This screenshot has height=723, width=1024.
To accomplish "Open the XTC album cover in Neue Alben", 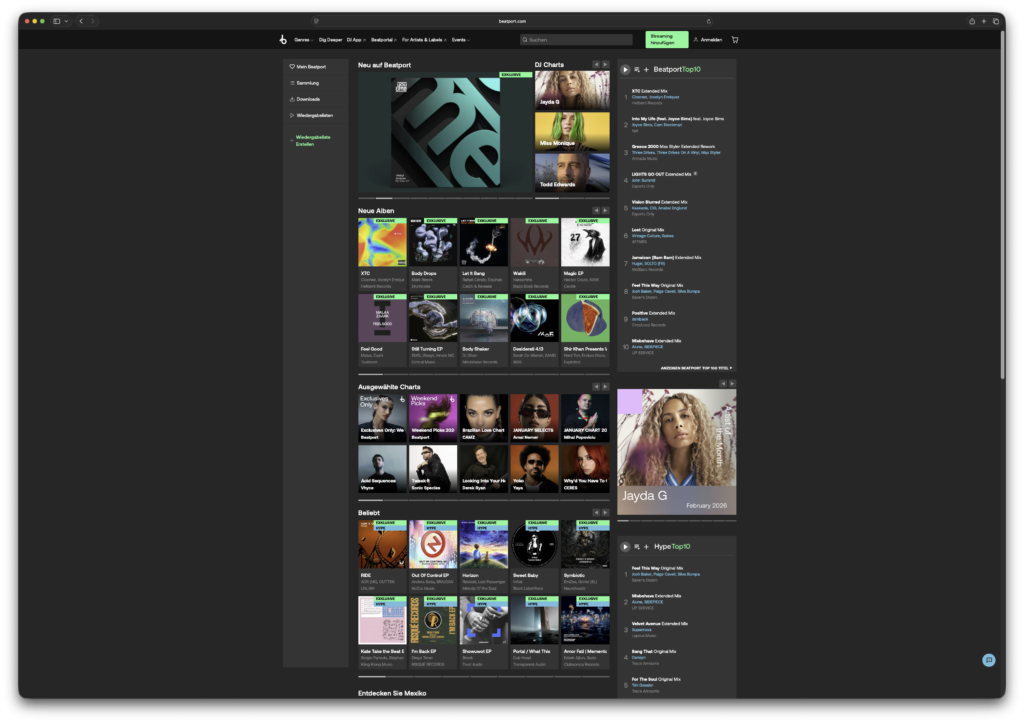I will click(x=382, y=242).
